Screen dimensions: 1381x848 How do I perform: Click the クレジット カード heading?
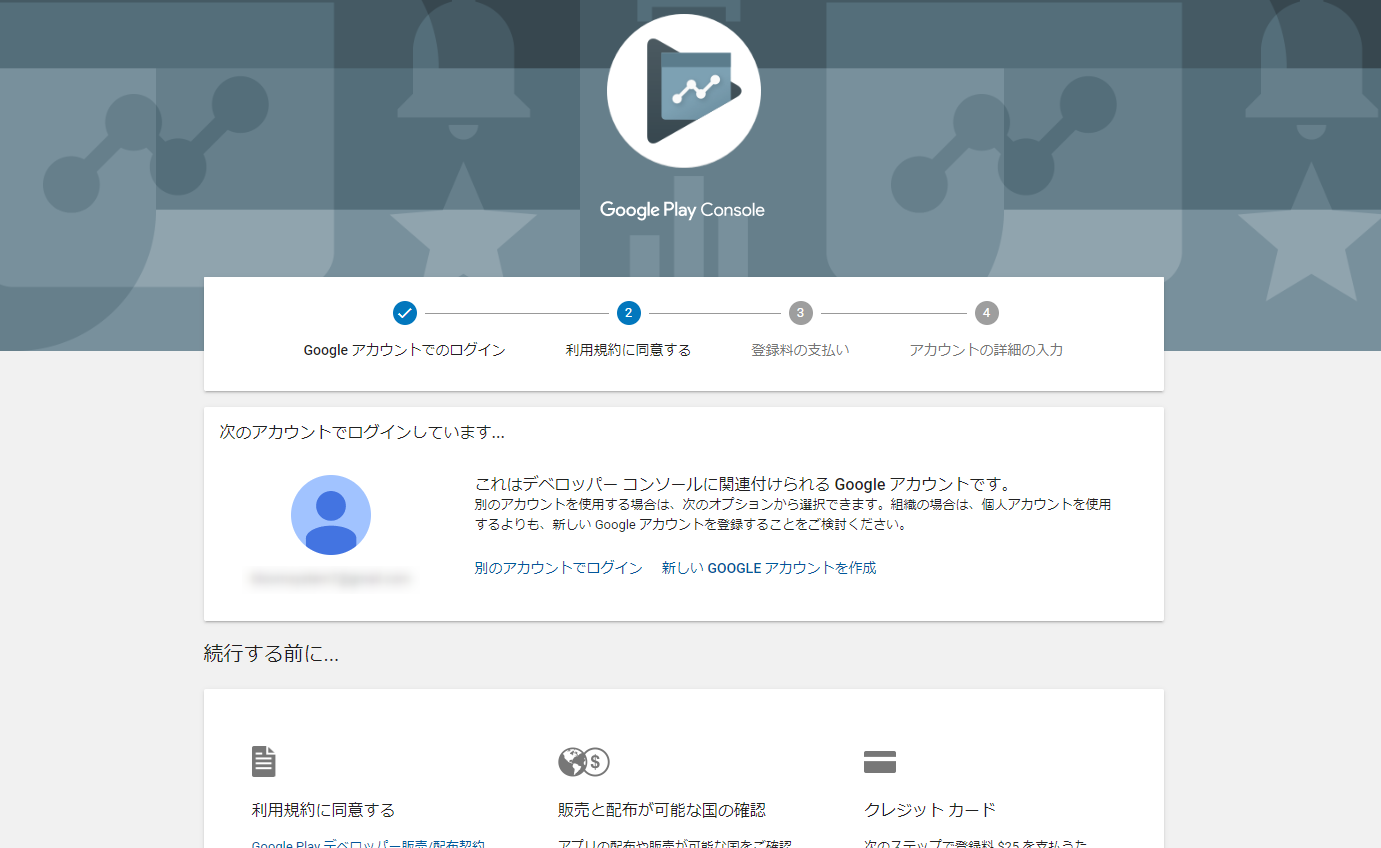pyautogui.click(x=930, y=810)
